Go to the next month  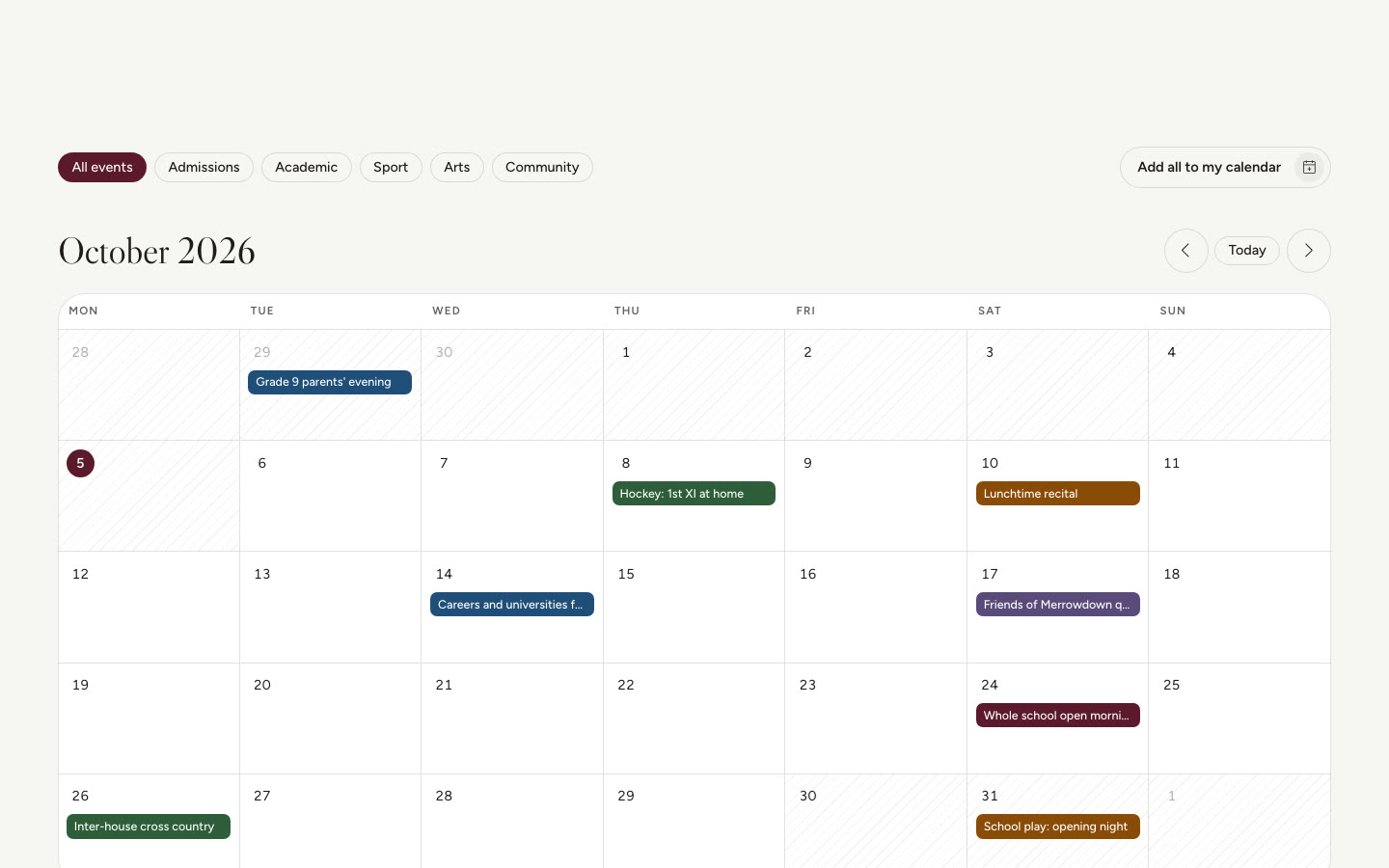pos(1308,251)
